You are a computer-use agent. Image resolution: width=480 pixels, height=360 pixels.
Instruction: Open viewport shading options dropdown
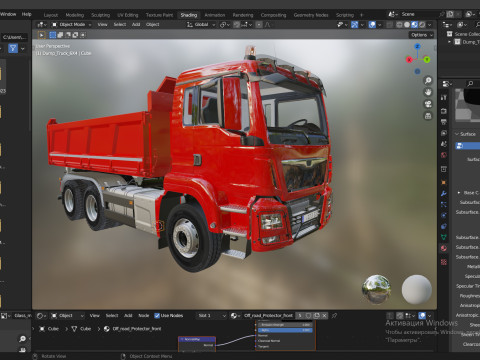[x=430, y=25]
